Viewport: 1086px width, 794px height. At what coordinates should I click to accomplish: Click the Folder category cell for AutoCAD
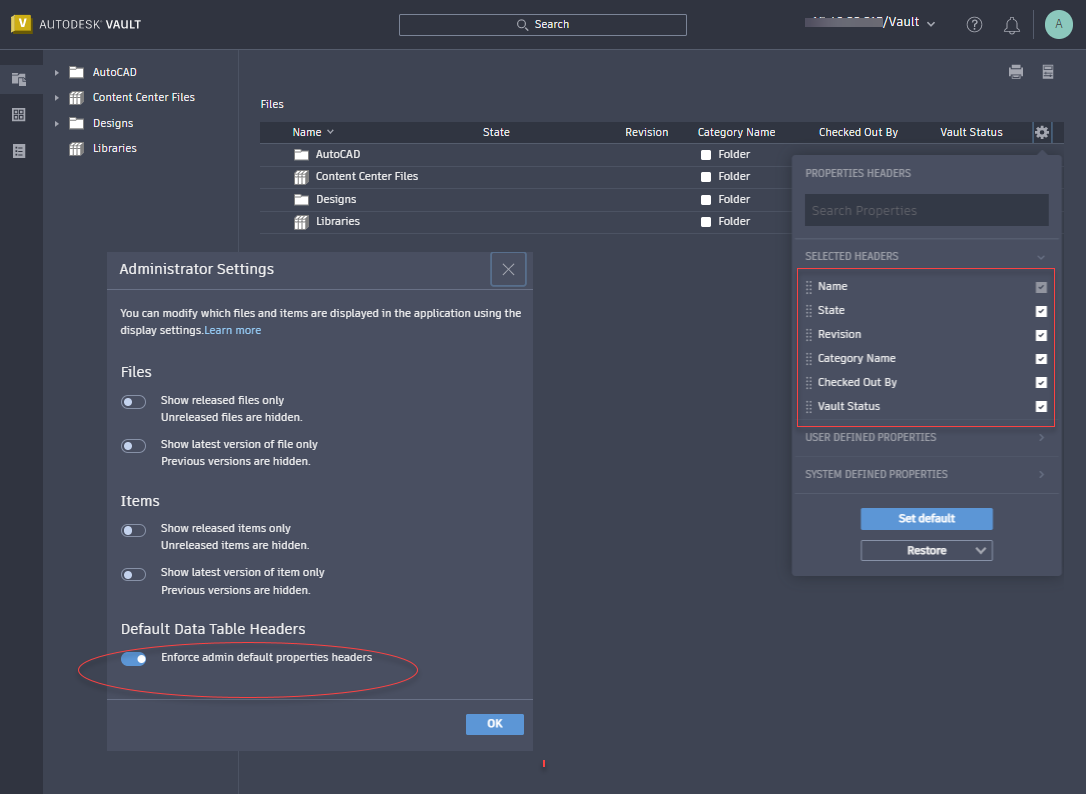click(726, 155)
